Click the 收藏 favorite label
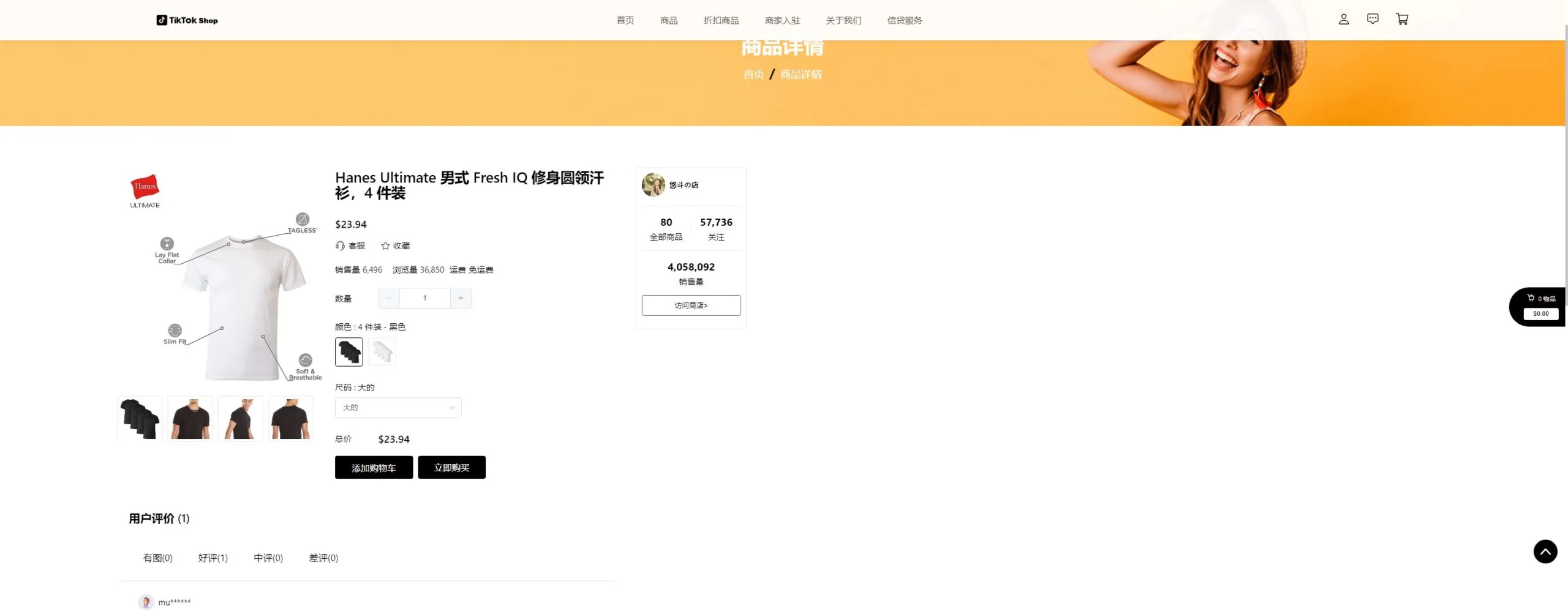Image resolution: width=1568 pixels, height=614 pixels. coord(401,245)
